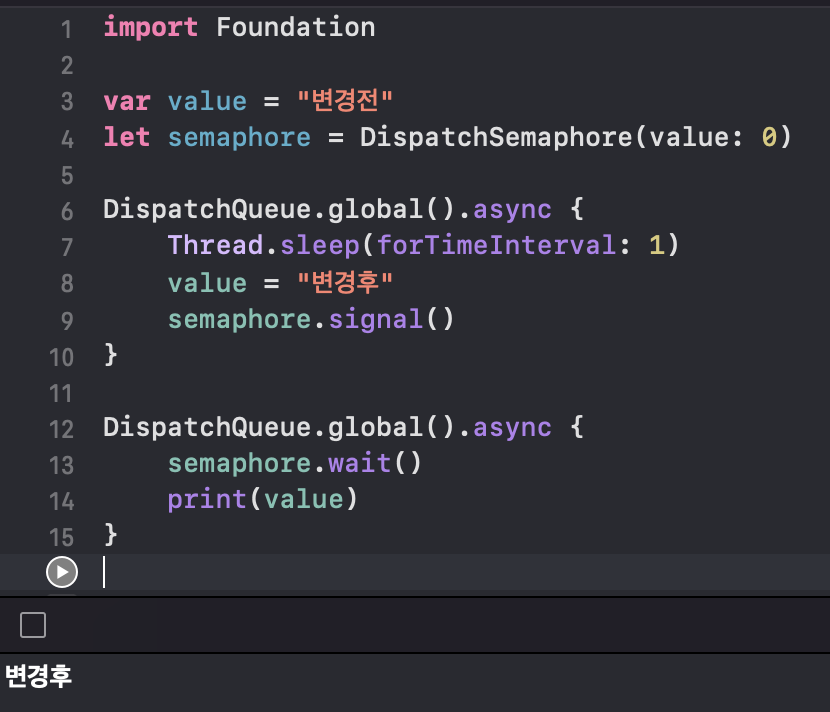Click 'print' on line 14

[x=208, y=500]
